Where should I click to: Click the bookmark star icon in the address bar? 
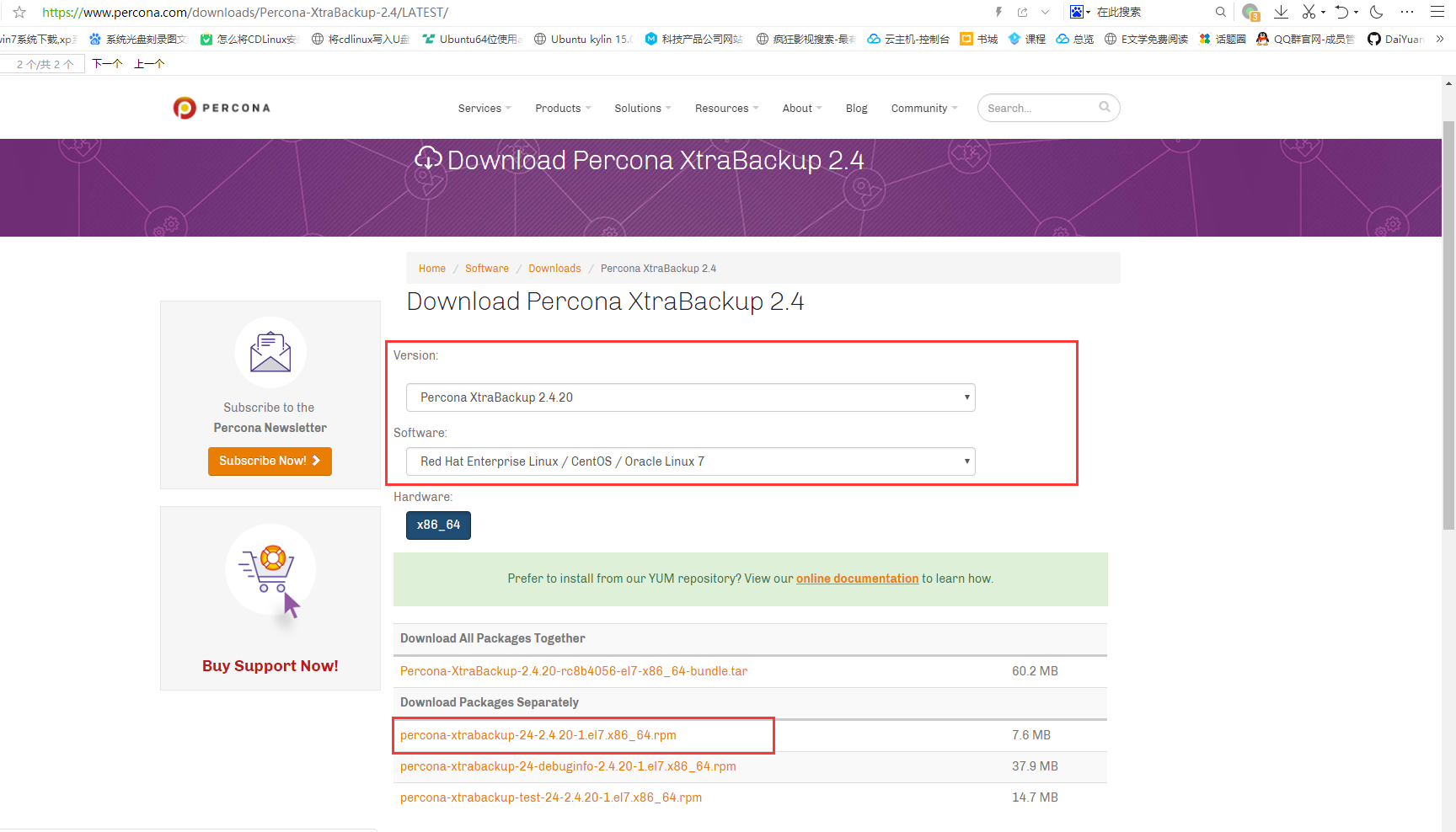point(19,13)
